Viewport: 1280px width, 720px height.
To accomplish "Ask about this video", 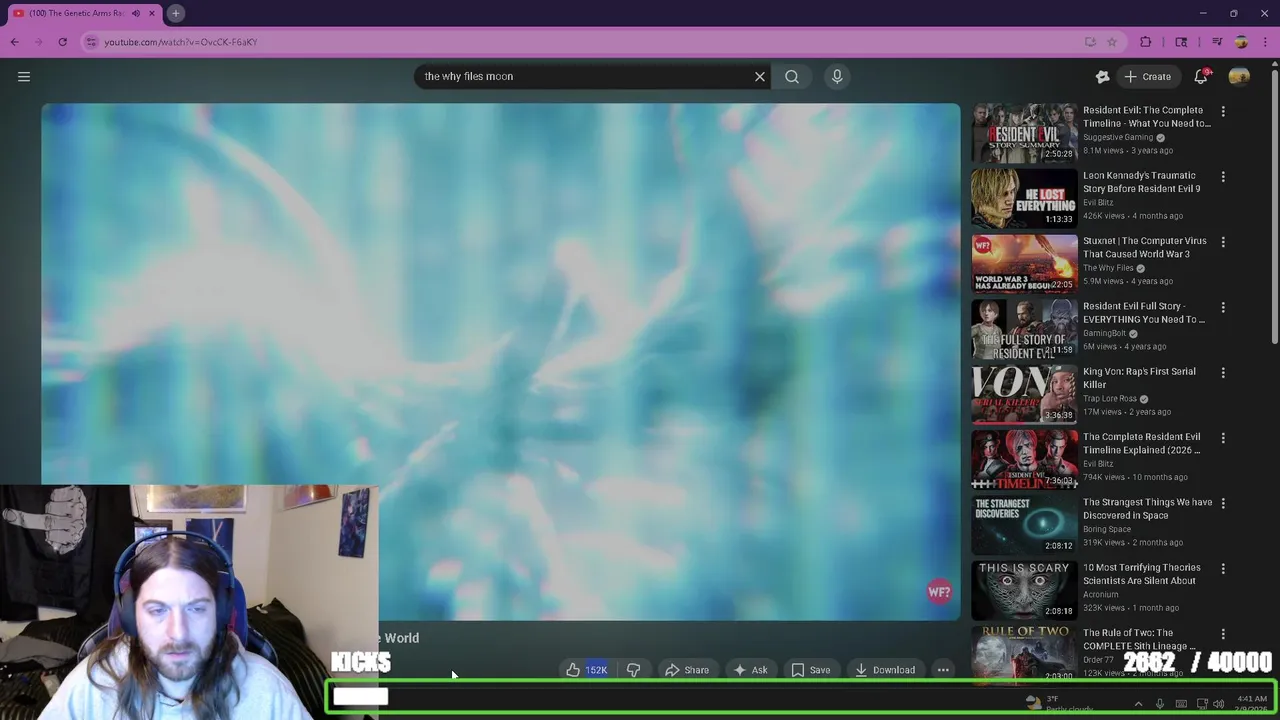I will tap(750, 670).
